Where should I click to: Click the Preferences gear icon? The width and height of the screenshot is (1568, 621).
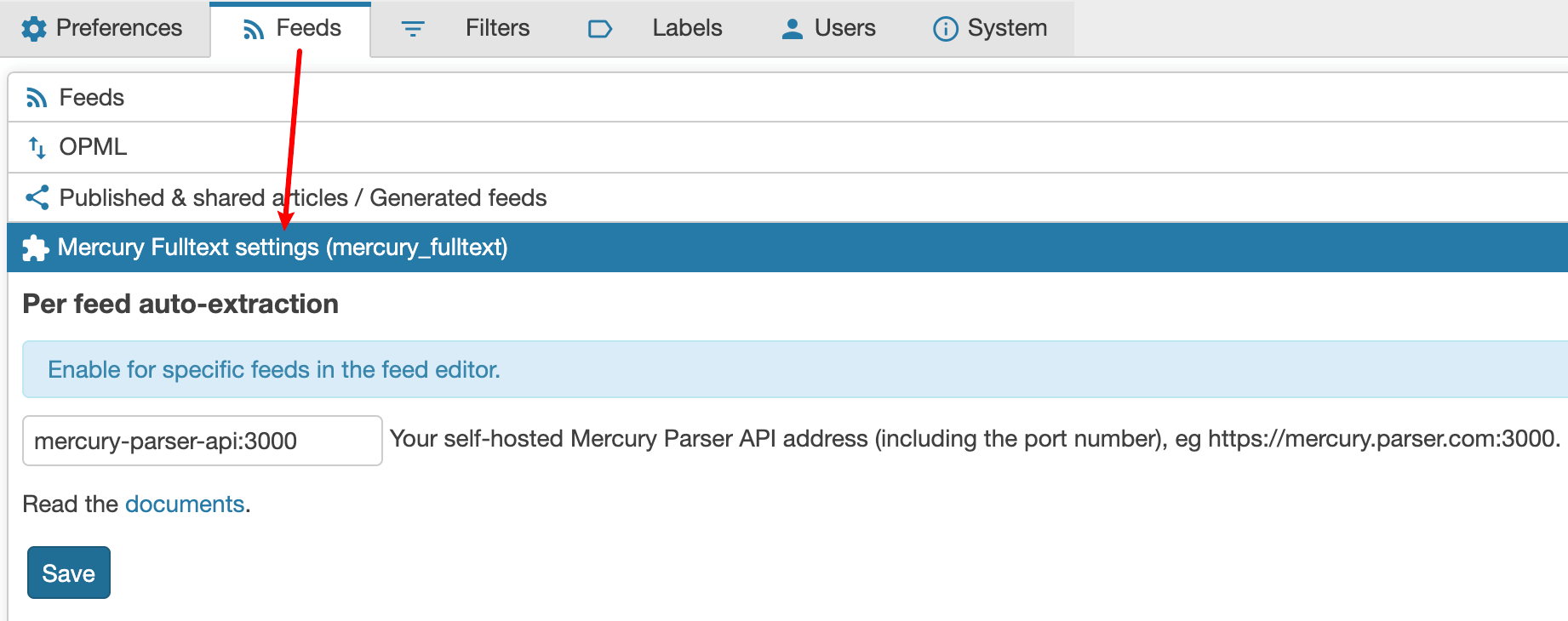point(34,29)
